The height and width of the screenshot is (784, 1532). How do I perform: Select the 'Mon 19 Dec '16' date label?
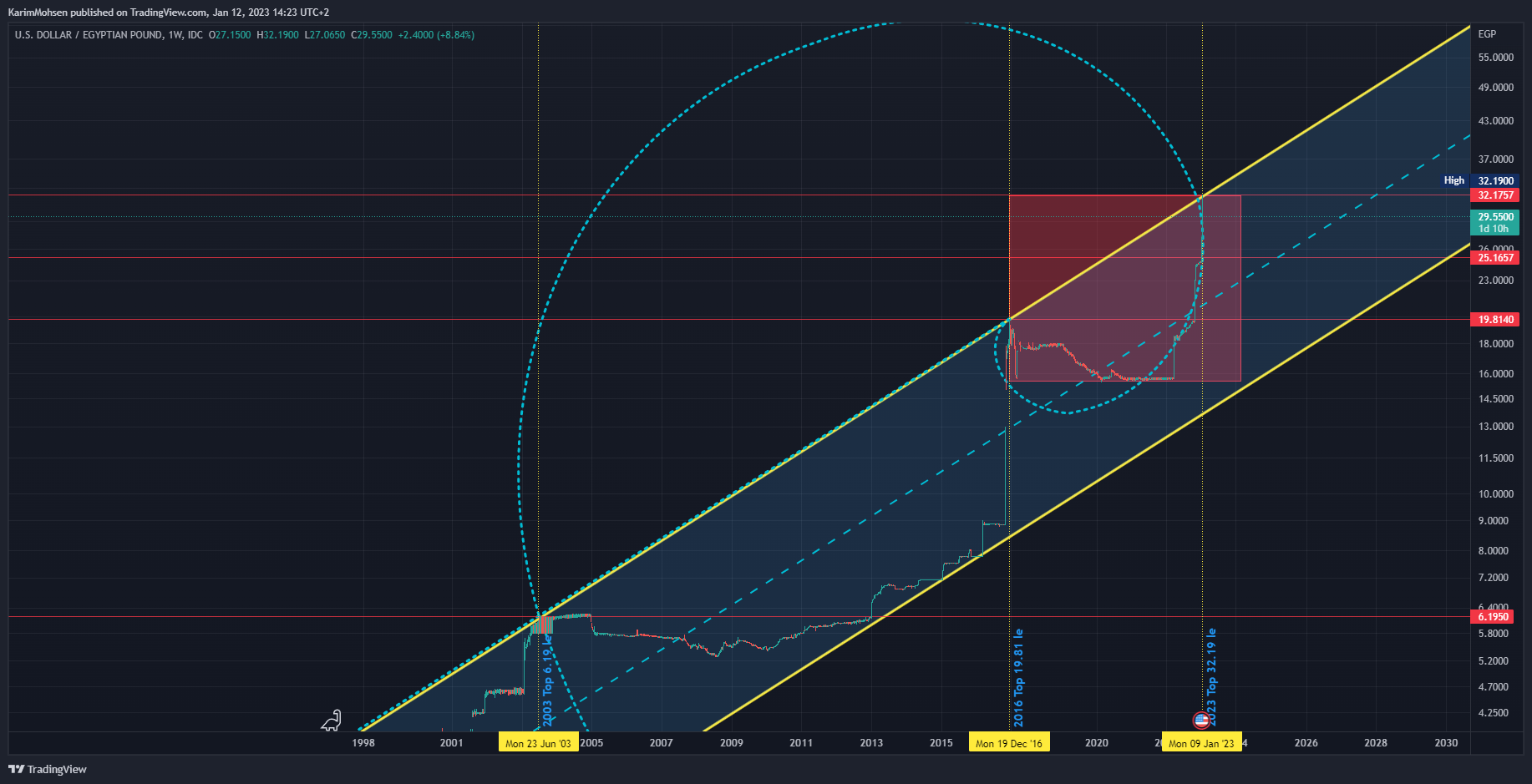(1009, 743)
